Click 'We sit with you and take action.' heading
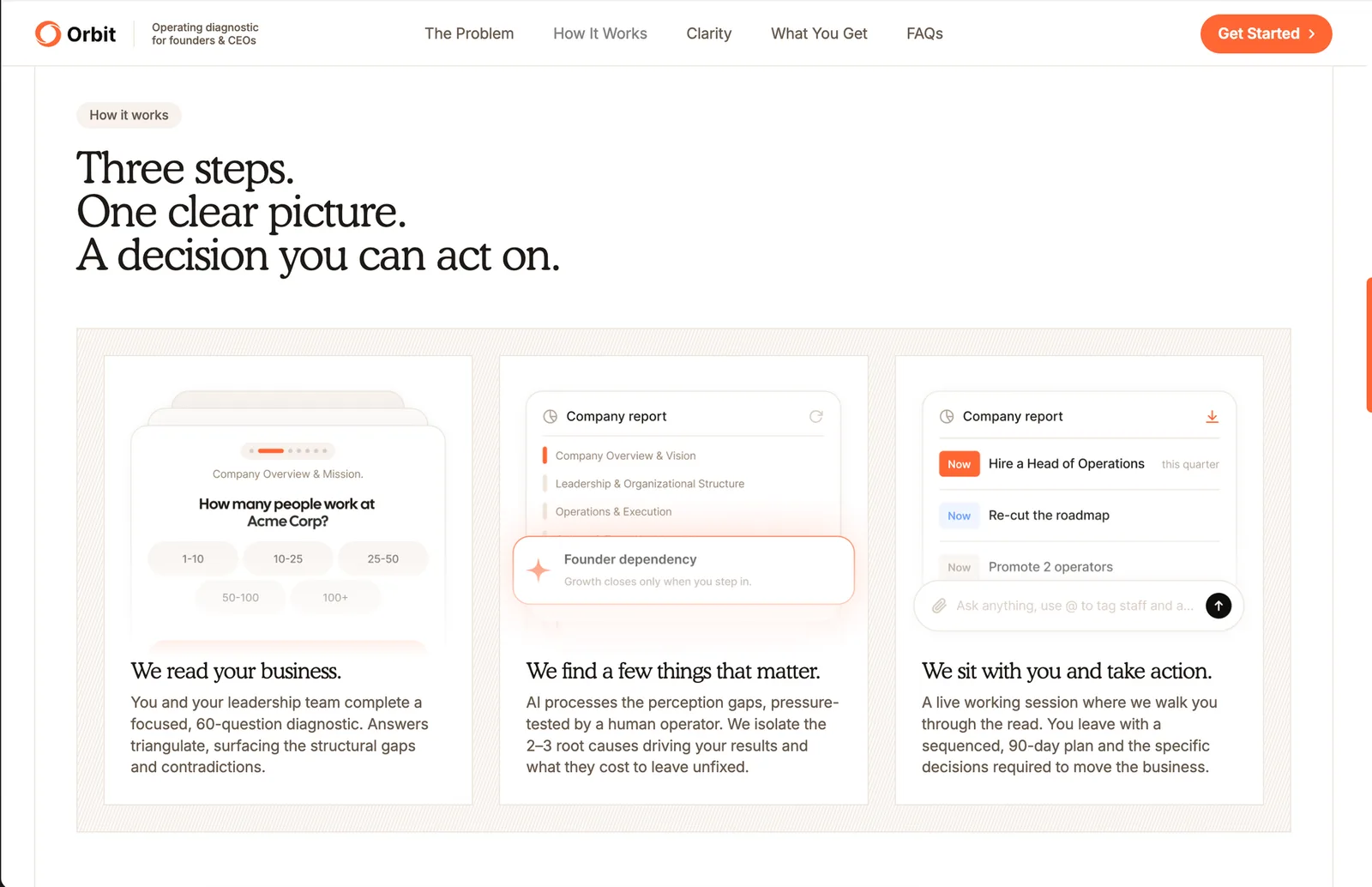1372x887 pixels. 1067,670
